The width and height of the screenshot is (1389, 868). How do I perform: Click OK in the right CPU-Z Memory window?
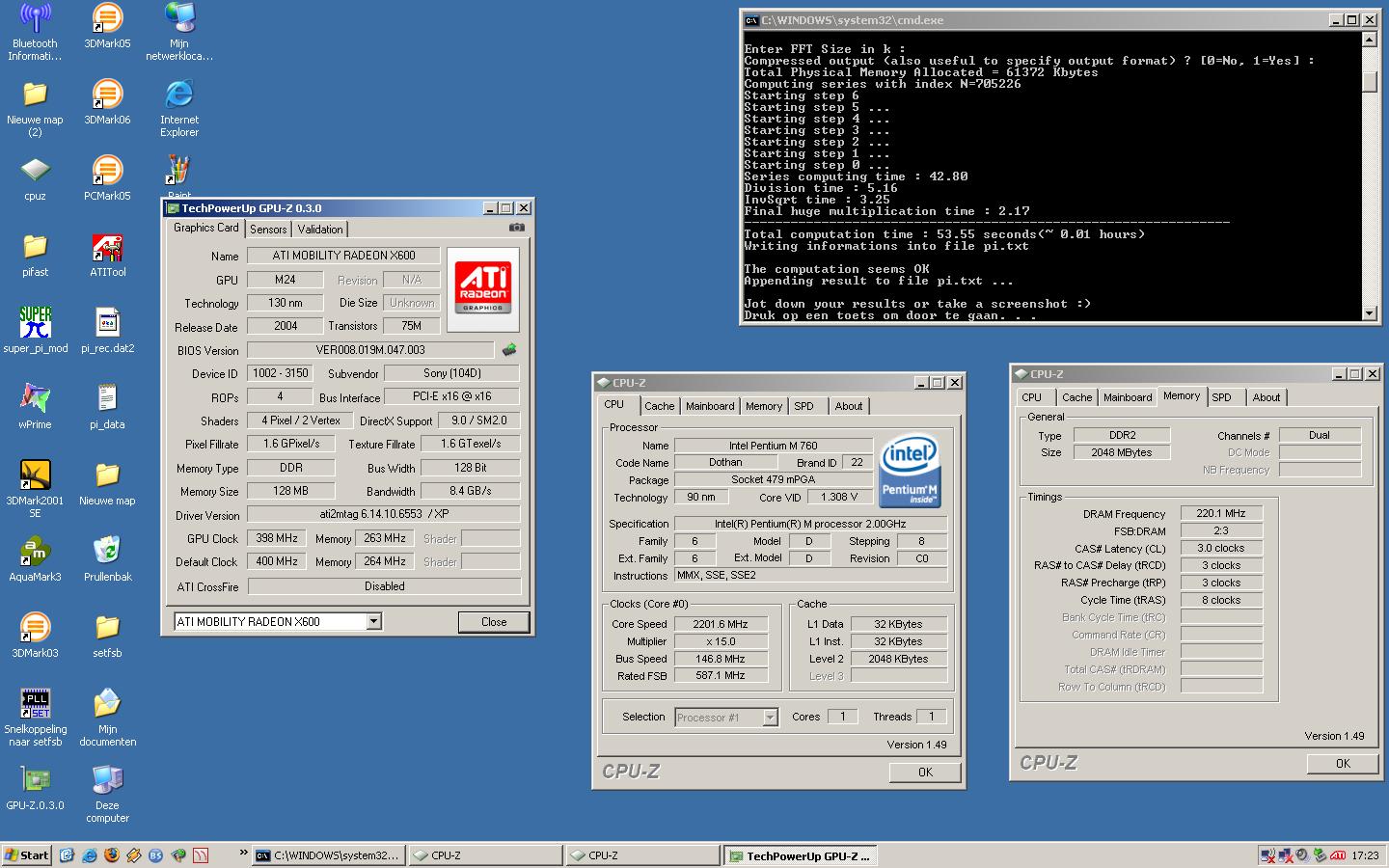[1343, 763]
